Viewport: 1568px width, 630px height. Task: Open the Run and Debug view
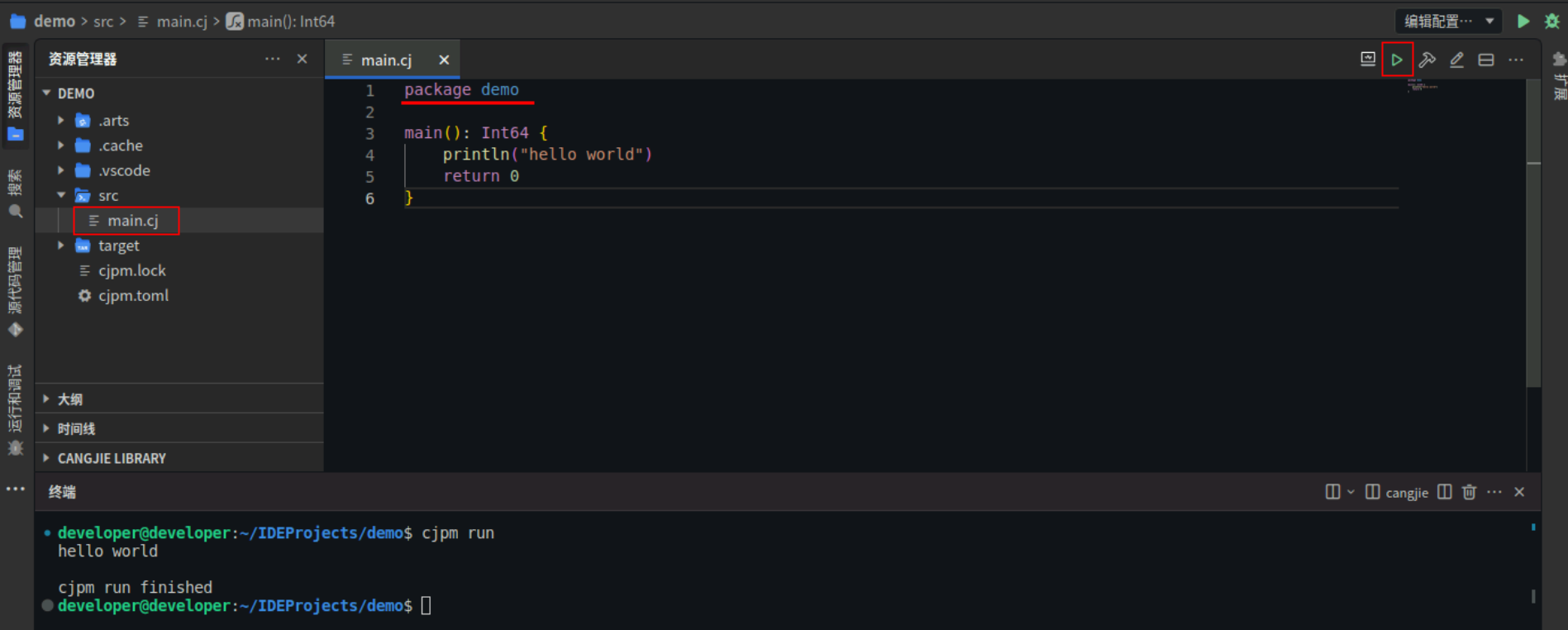pos(15,409)
